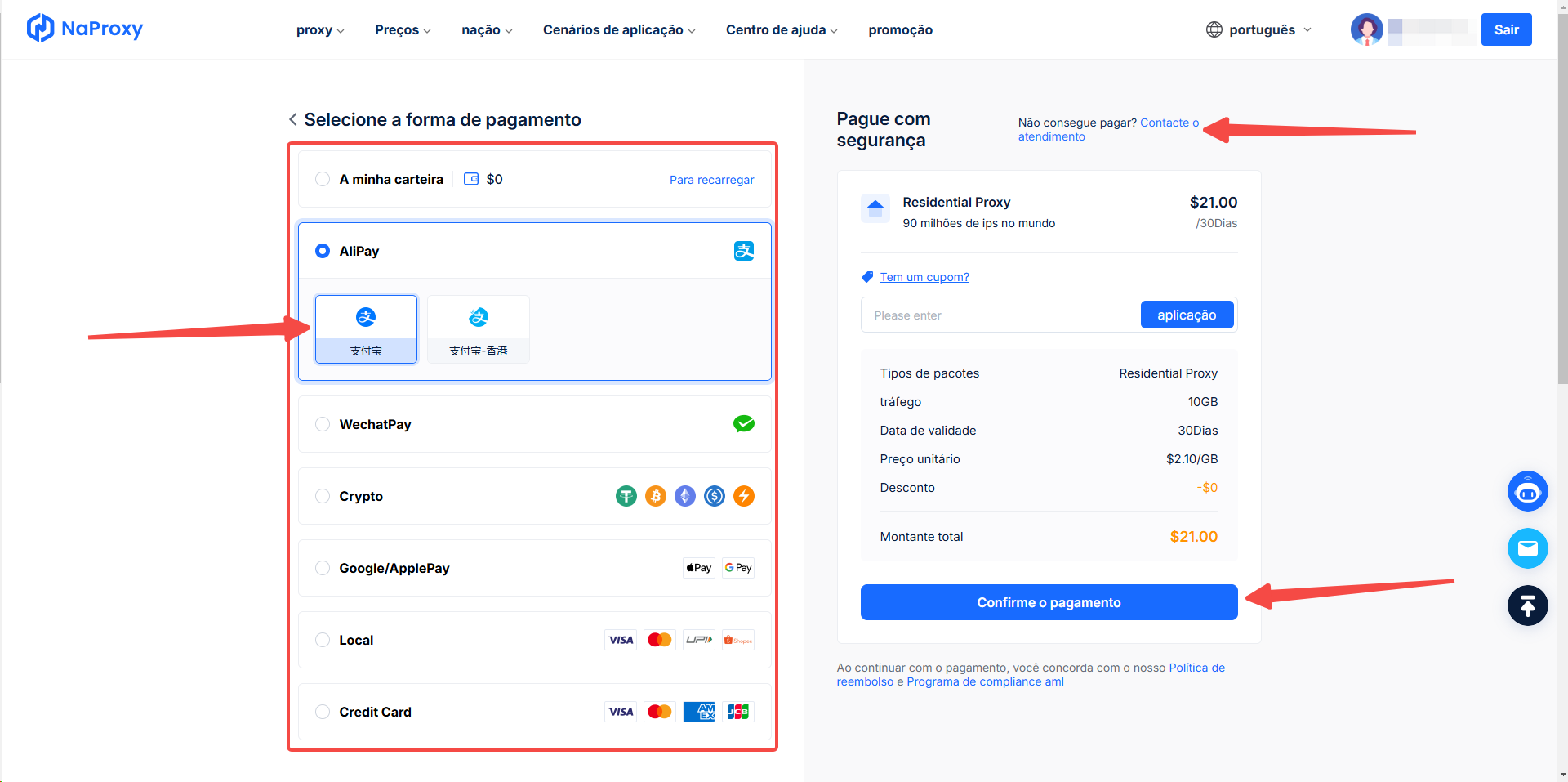
Task: Select the Credit Card radio option
Action: (x=323, y=712)
